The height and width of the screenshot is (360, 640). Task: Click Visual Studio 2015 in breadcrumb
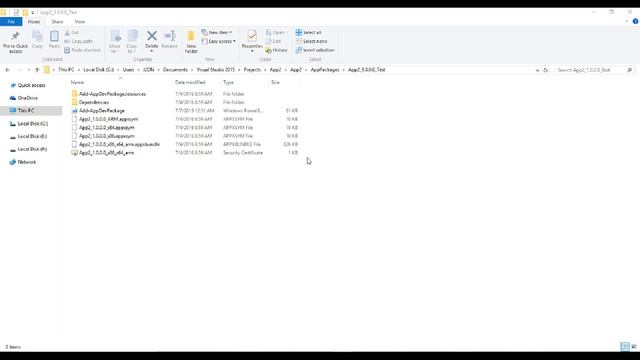(x=216, y=70)
